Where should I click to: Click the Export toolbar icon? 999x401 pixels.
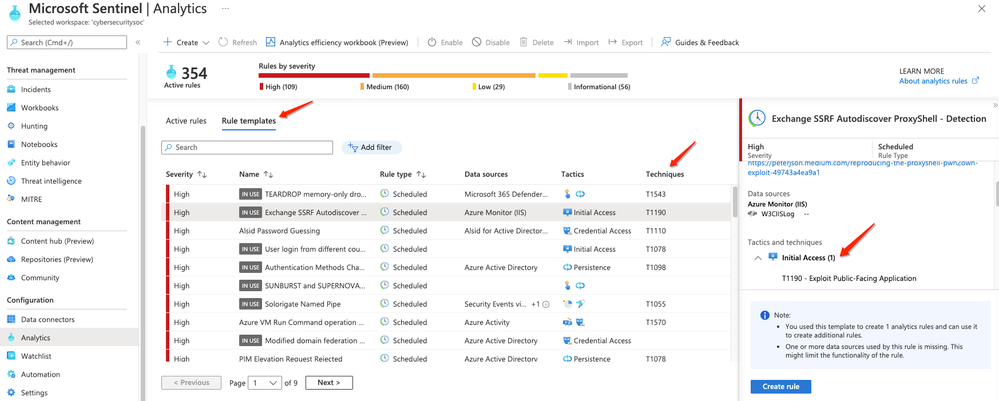(613, 43)
